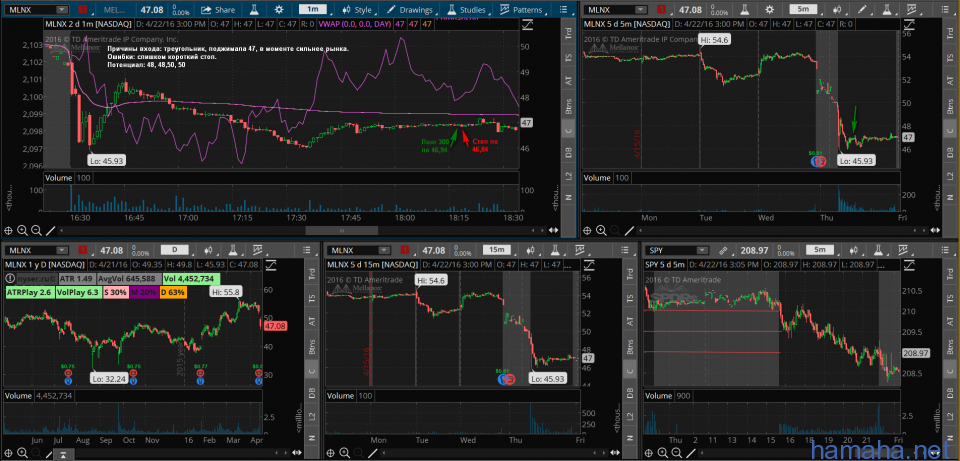
Task: Zoom in on the 1m chart
Action: click(x=23, y=230)
